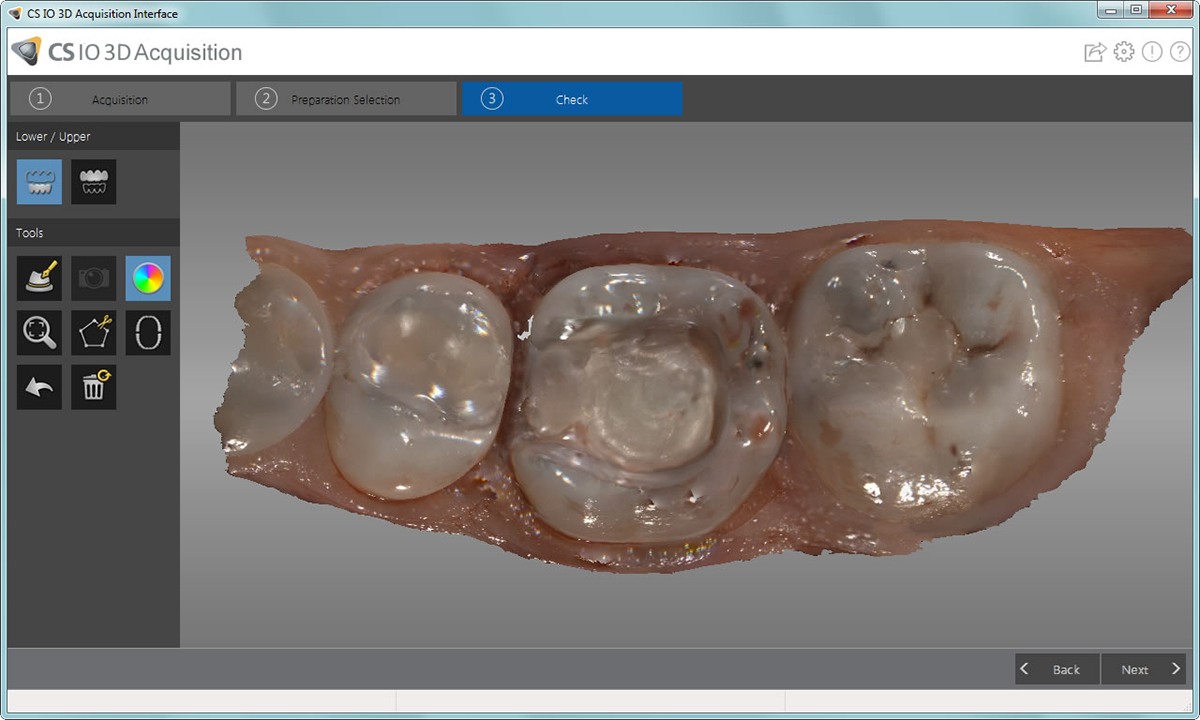
Task: Click the Back button
Action: tap(1056, 669)
